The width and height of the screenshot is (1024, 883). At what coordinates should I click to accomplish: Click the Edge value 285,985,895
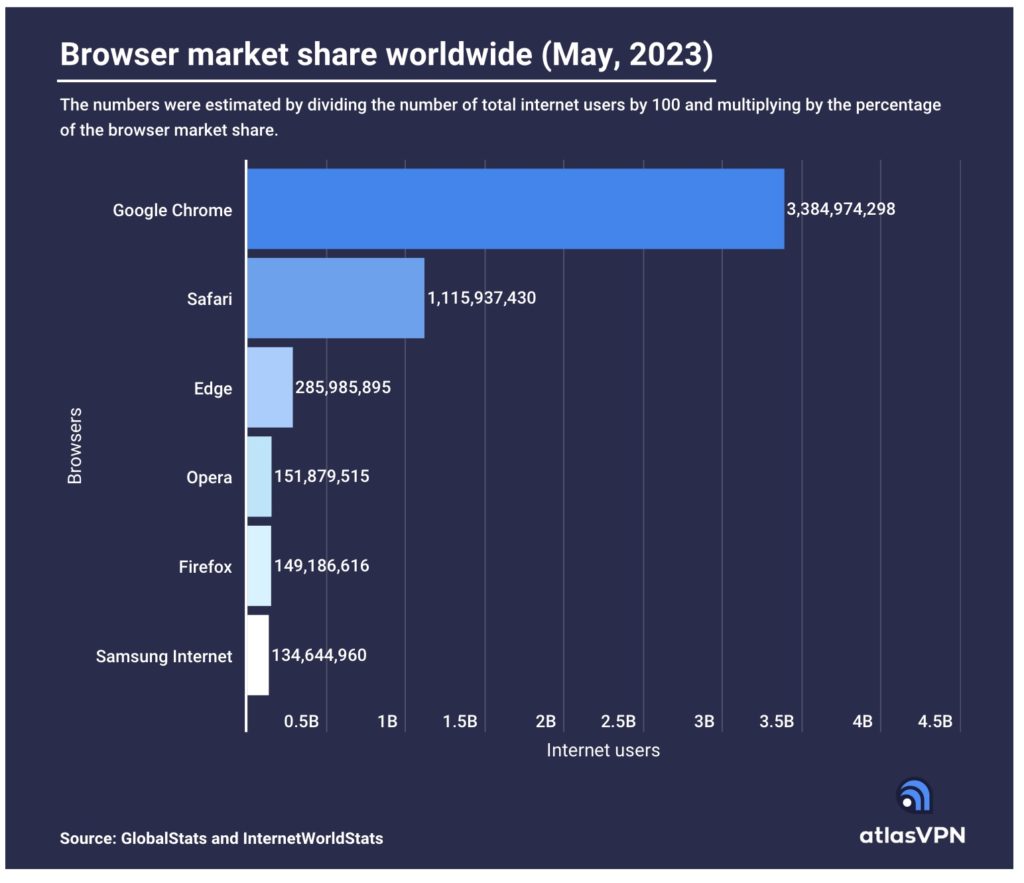(343, 387)
